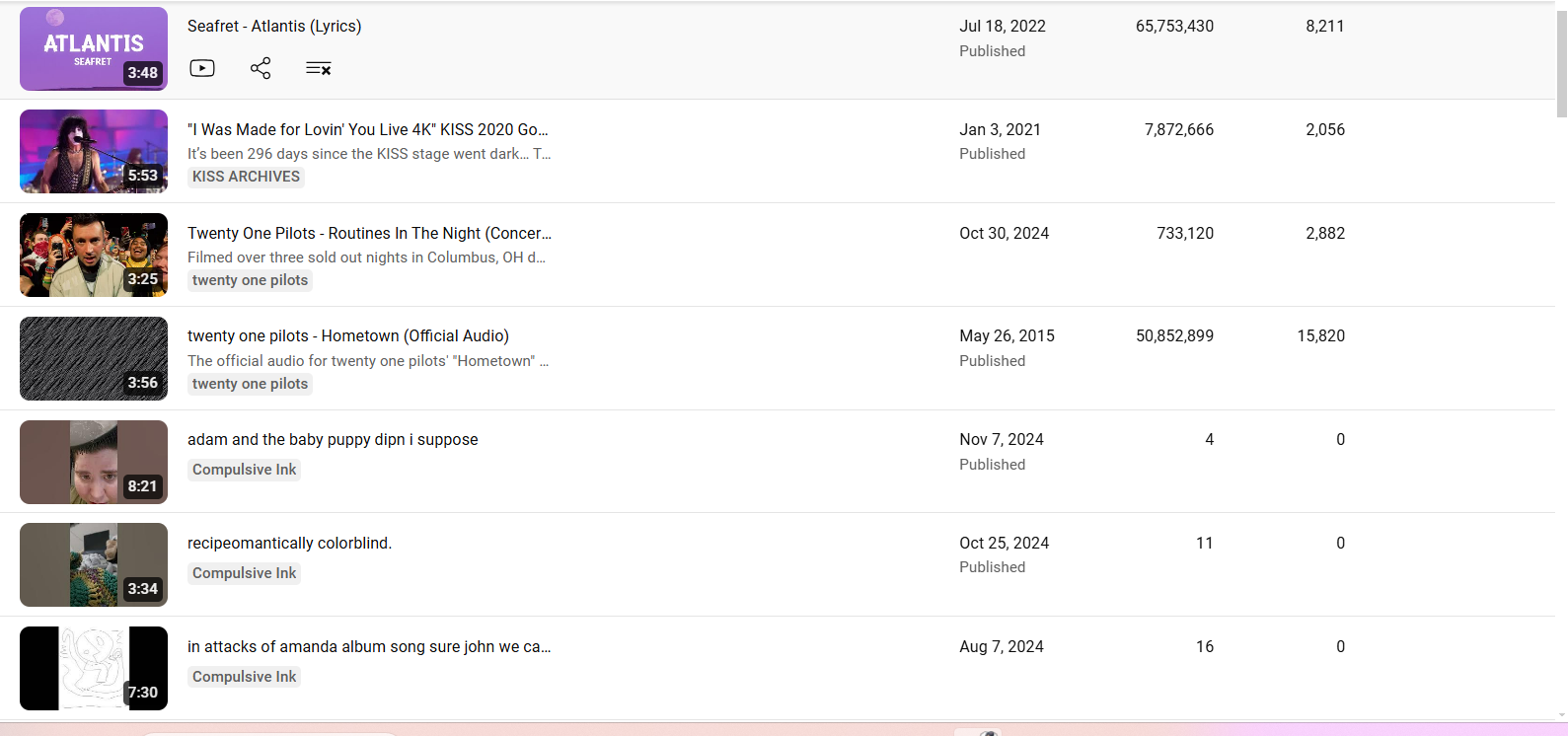Click the Hometown (Official Audio) title
This screenshot has height=736, width=1568.
point(348,335)
